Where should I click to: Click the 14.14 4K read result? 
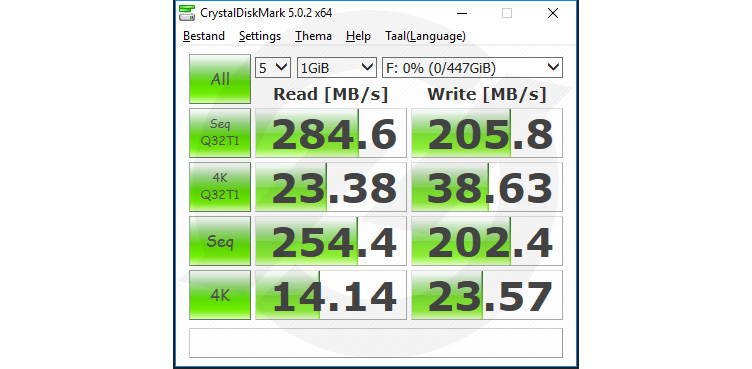[331, 295]
